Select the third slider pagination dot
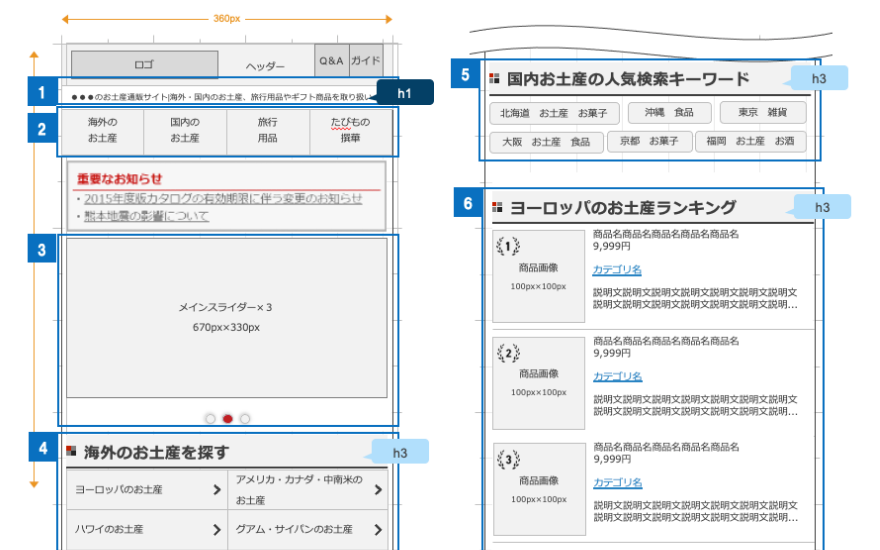This screenshot has height=550, width=880. point(245,419)
